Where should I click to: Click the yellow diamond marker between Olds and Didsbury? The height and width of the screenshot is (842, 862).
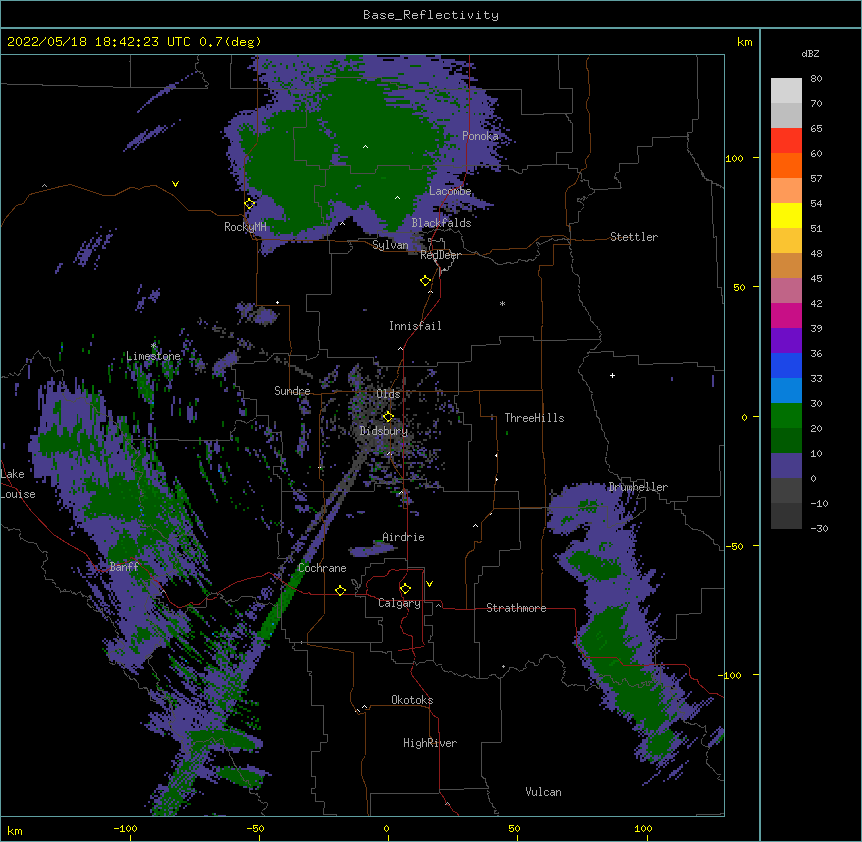(x=388, y=417)
